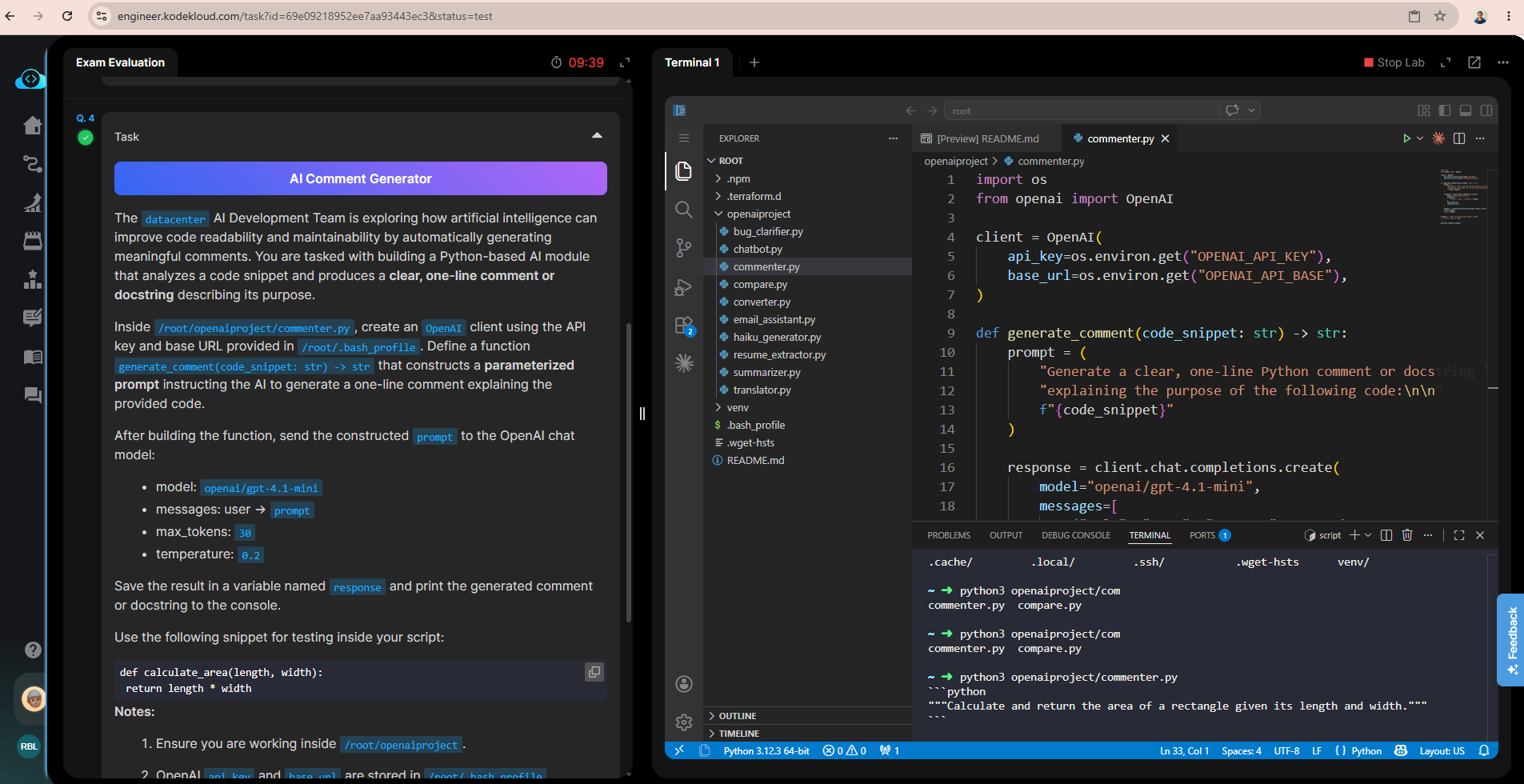The width and height of the screenshot is (1524, 784).
Task: Open the Feedback side button
Action: click(x=1510, y=640)
